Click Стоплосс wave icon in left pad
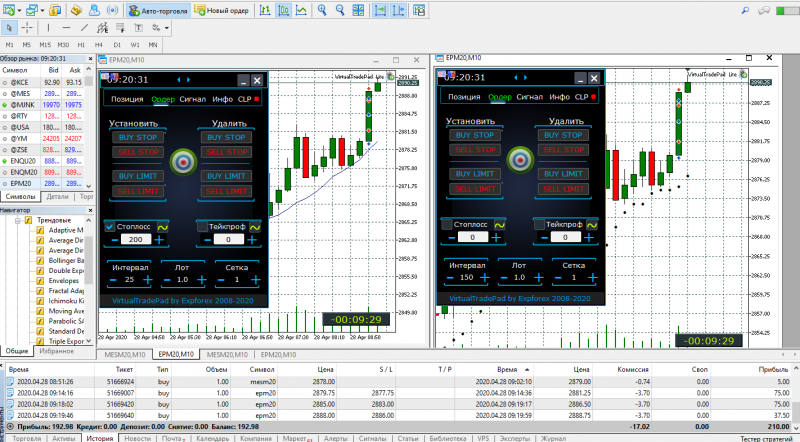Screen dimensions: 800x442 [x=163, y=227]
